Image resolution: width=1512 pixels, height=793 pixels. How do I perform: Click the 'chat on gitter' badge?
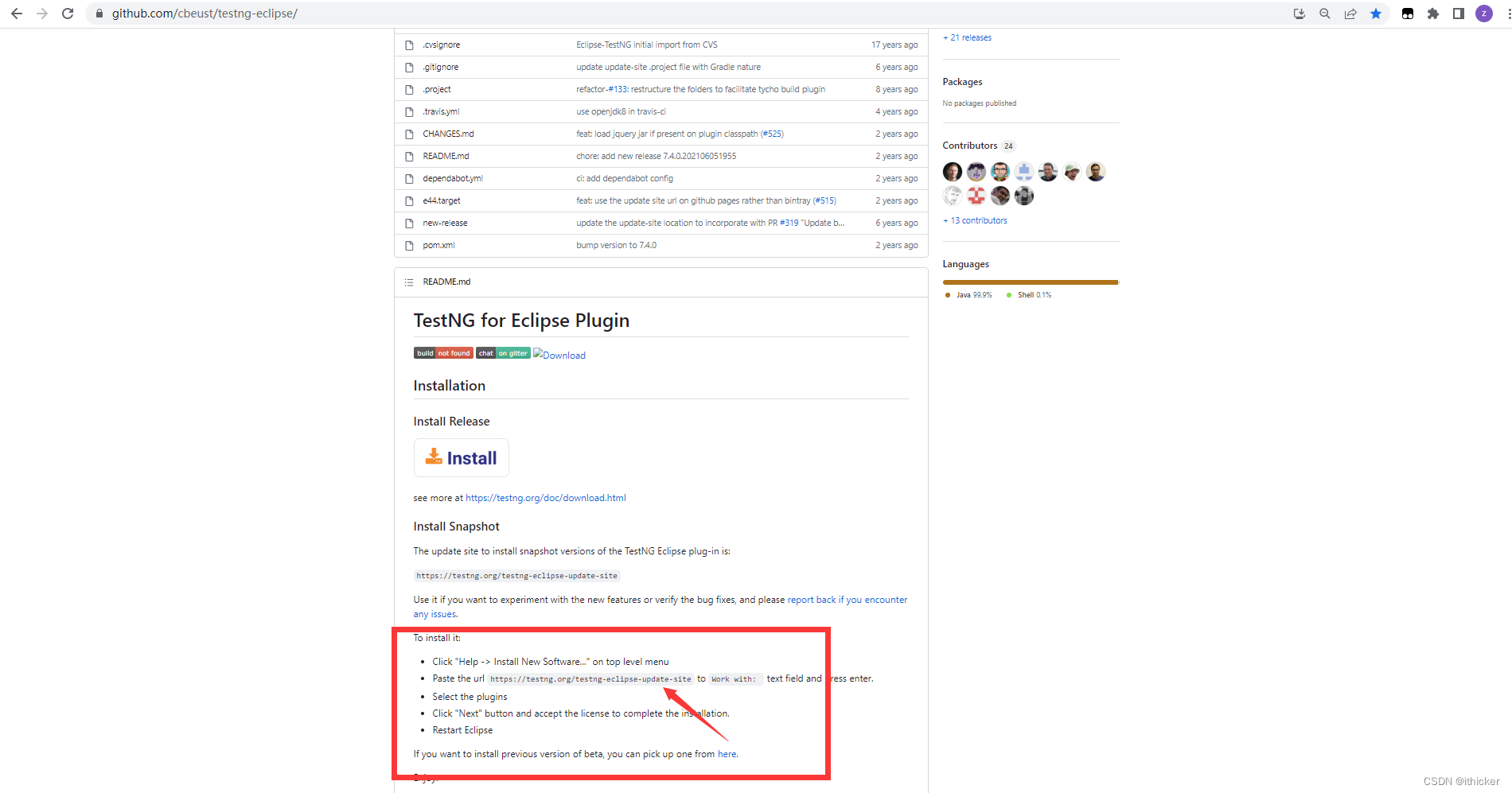503,353
